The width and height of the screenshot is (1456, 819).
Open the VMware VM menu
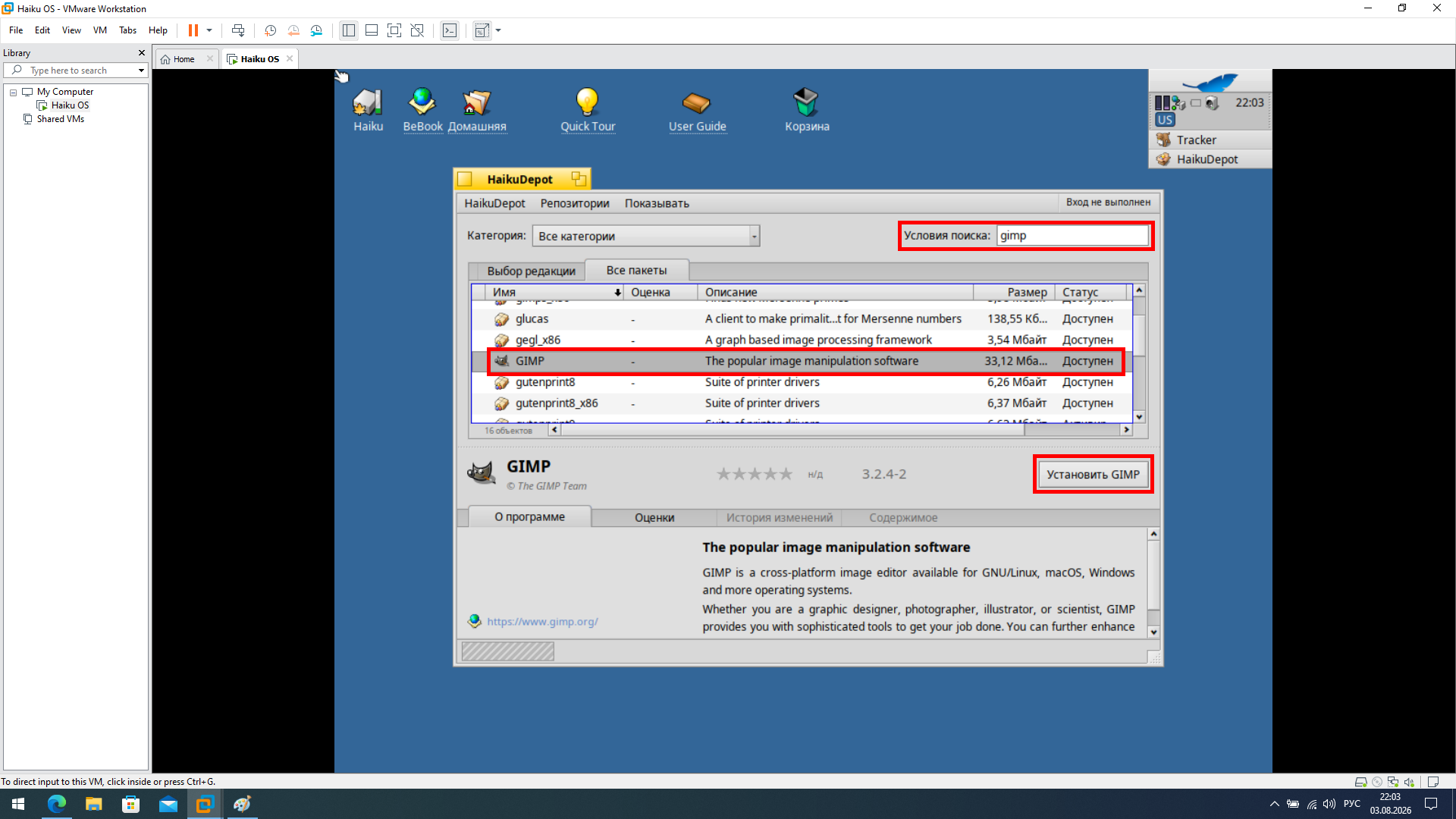(x=100, y=30)
